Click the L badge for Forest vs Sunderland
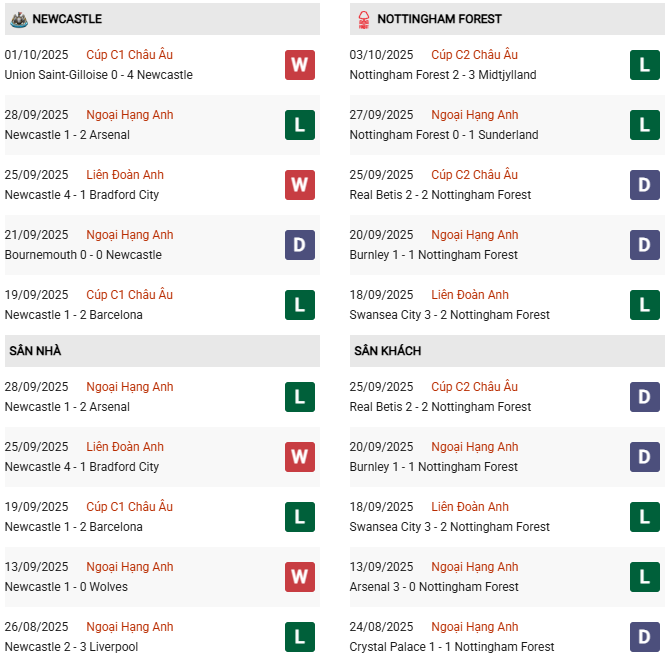 pos(644,125)
